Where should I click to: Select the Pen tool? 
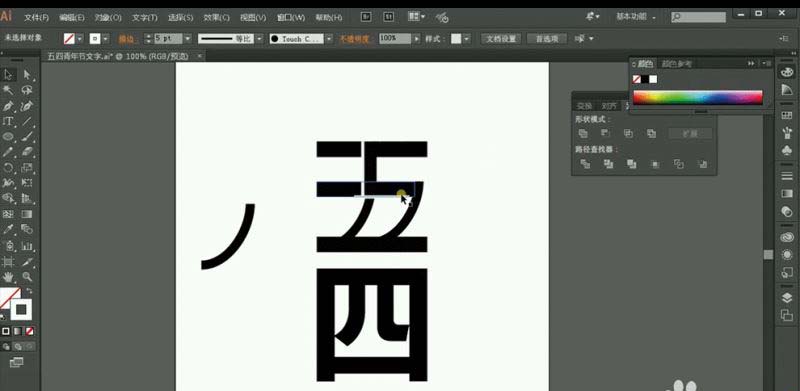(8, 106)
